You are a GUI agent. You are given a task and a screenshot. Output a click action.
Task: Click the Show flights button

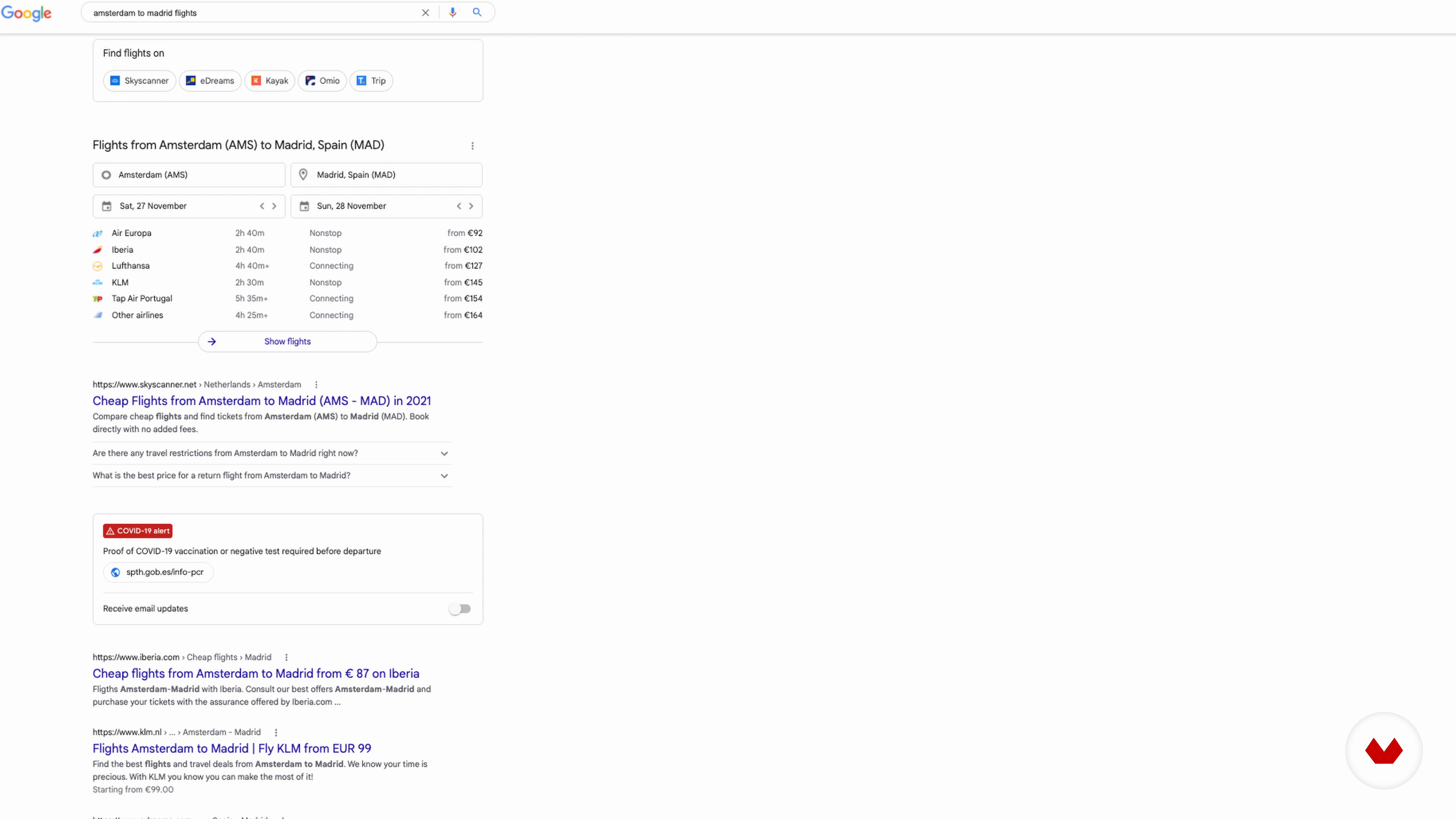coord(287,341)
